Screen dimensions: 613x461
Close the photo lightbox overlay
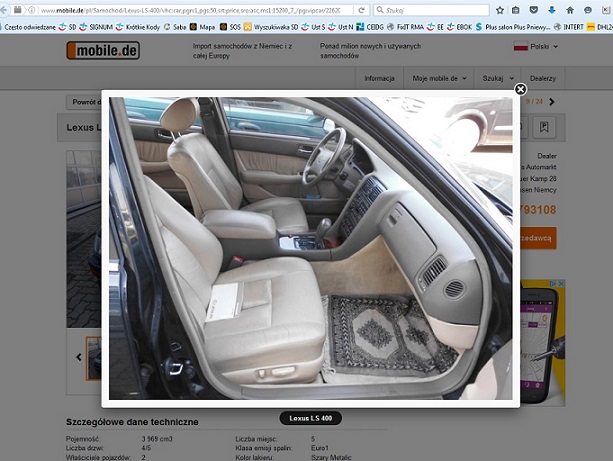[x=520, y=90]
